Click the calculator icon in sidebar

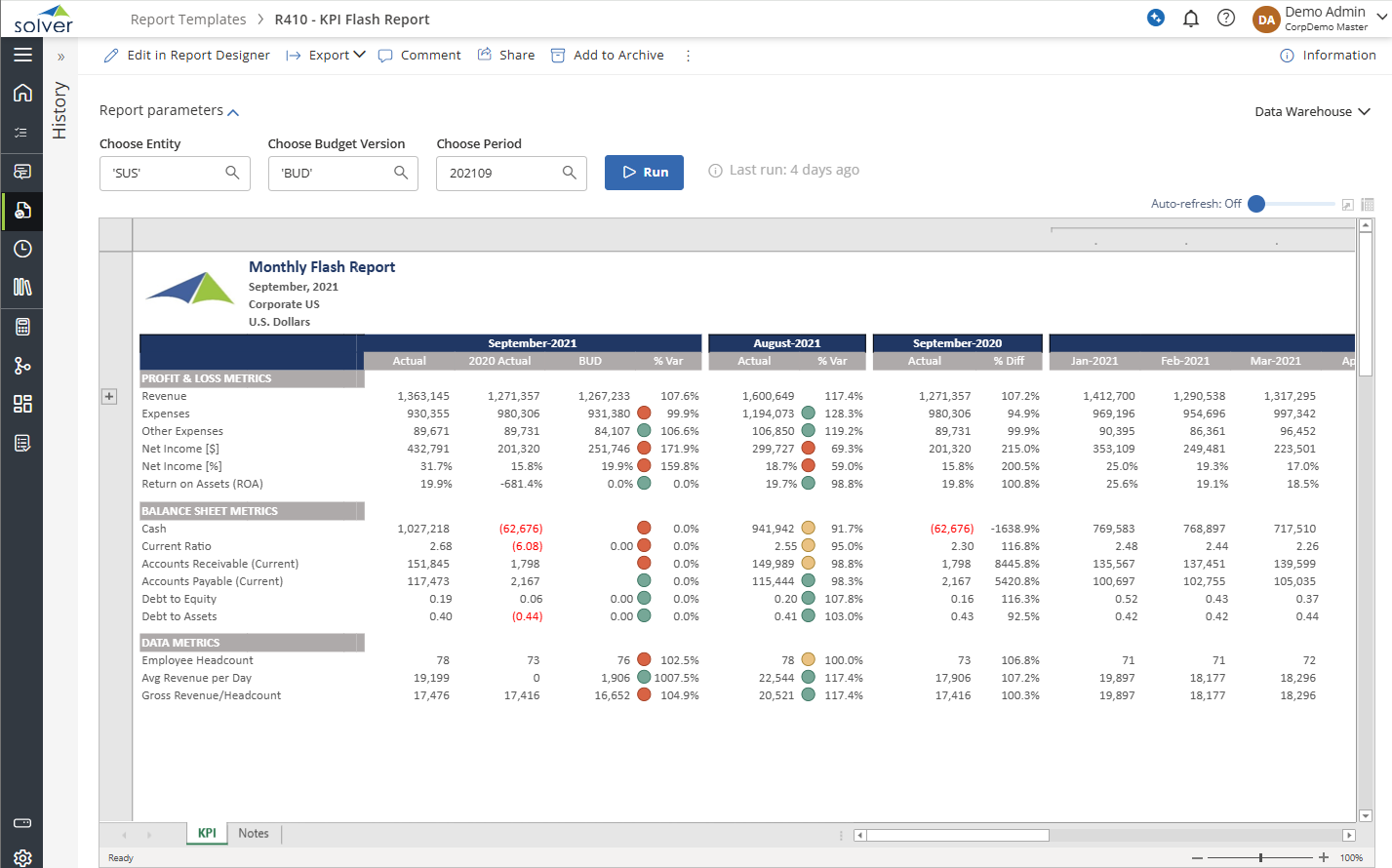[22, 327]
